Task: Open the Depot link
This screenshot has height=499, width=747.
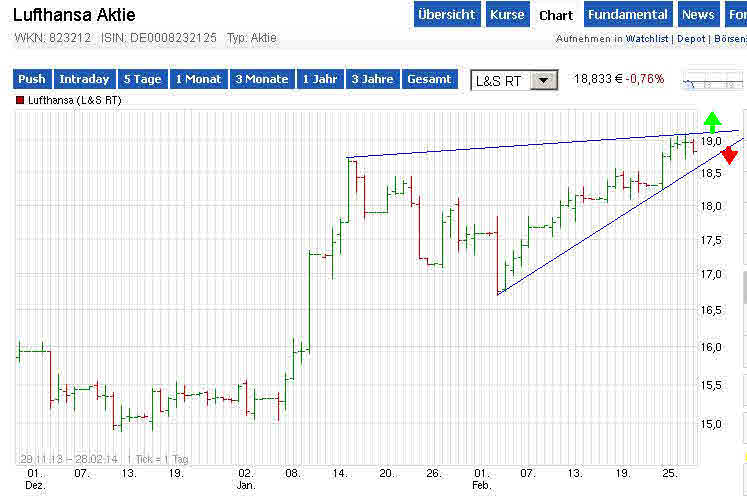Action: pos(691,39)
